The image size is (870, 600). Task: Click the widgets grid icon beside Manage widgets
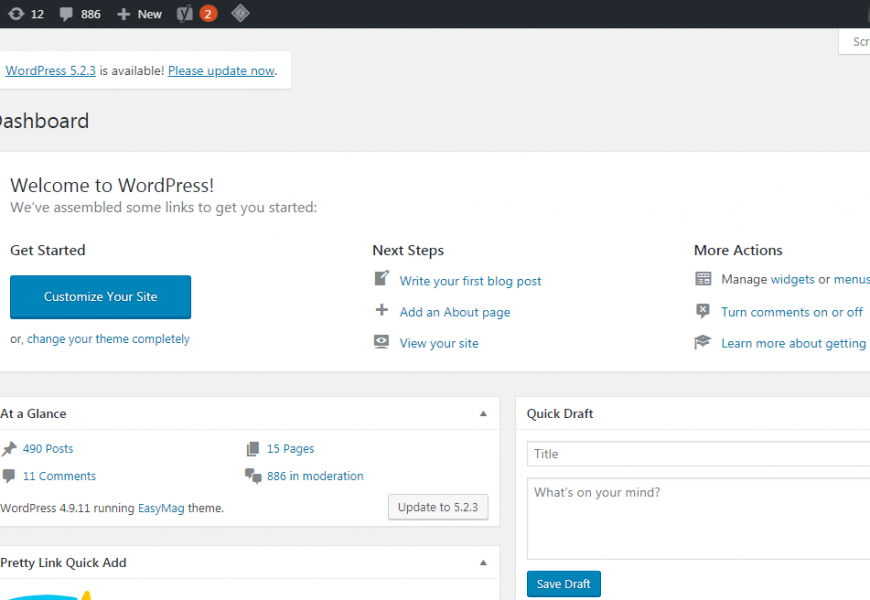coord(703,279)
